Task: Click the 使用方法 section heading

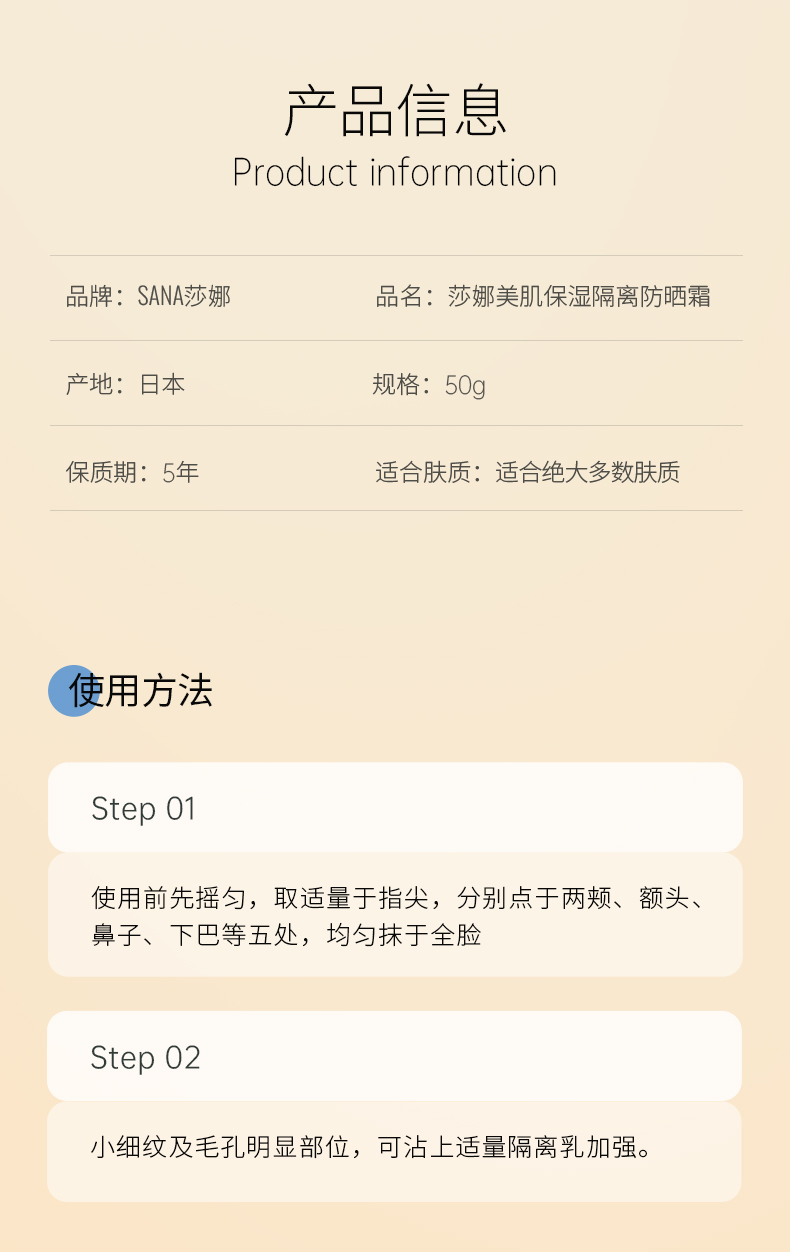Action: tap(141, 691)
